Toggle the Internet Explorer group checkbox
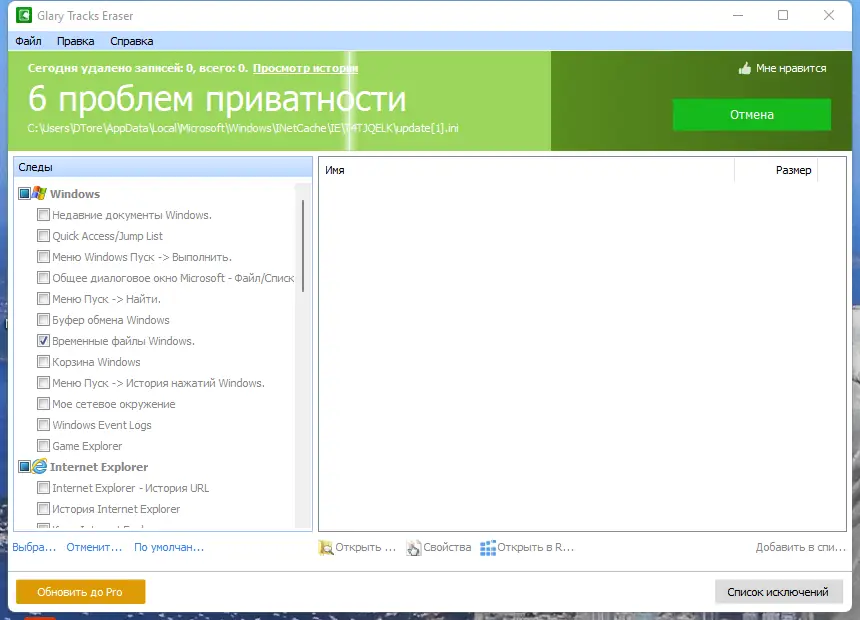Image resolution: width=860 pixels, height=620 pixels. pyautogui.click(x=24, y=466)
